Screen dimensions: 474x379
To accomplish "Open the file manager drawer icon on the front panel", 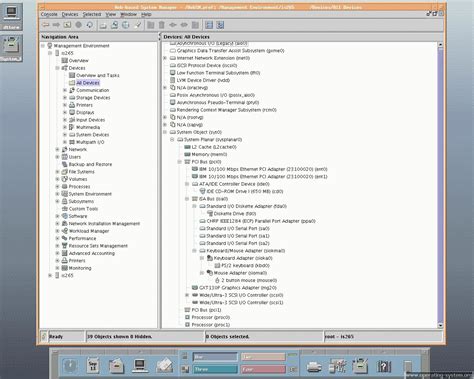I will tap(116, 366).
